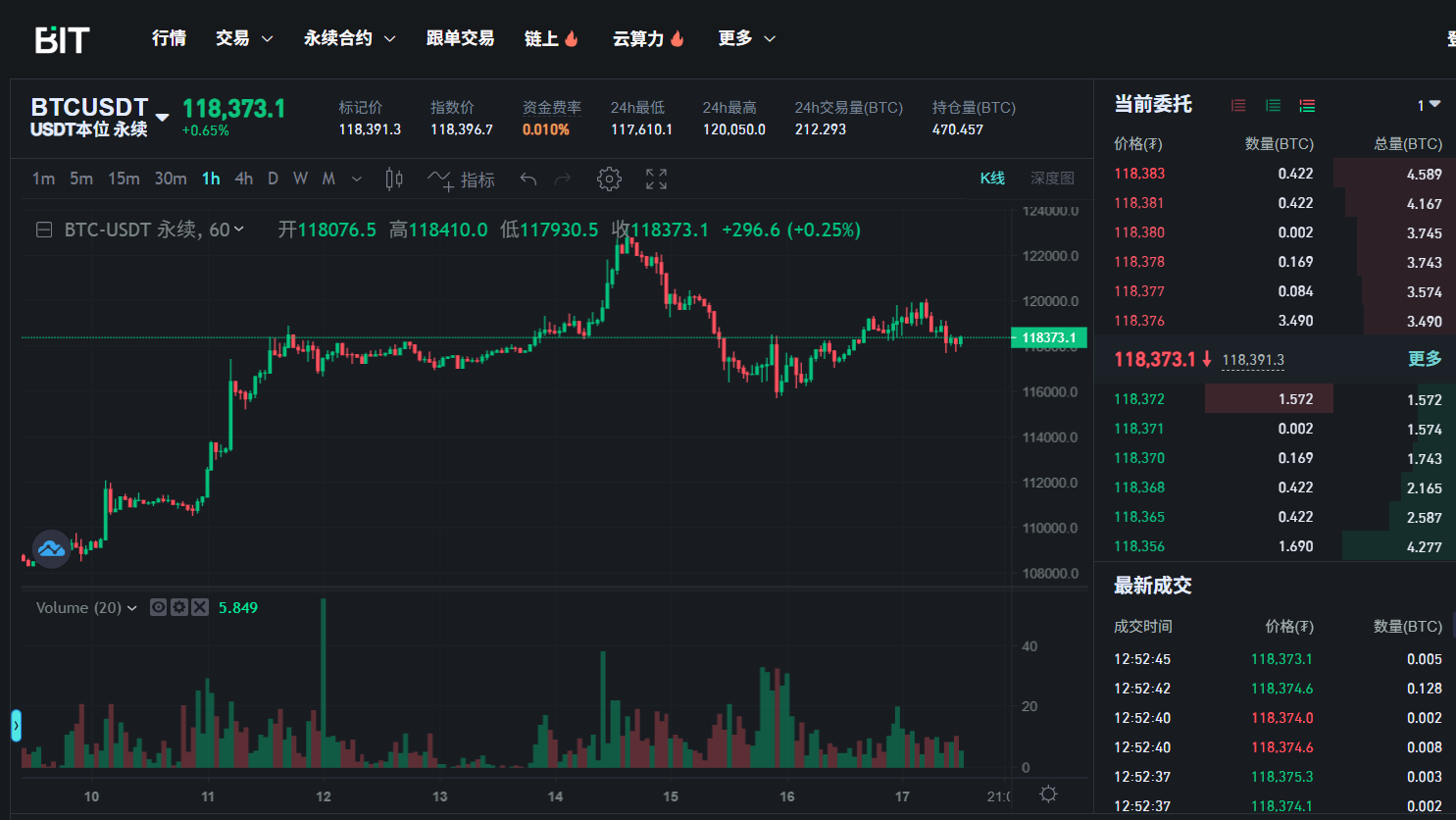Click the BIT logo
Viewport: 1456px width, 820px height.
(62, 39)
